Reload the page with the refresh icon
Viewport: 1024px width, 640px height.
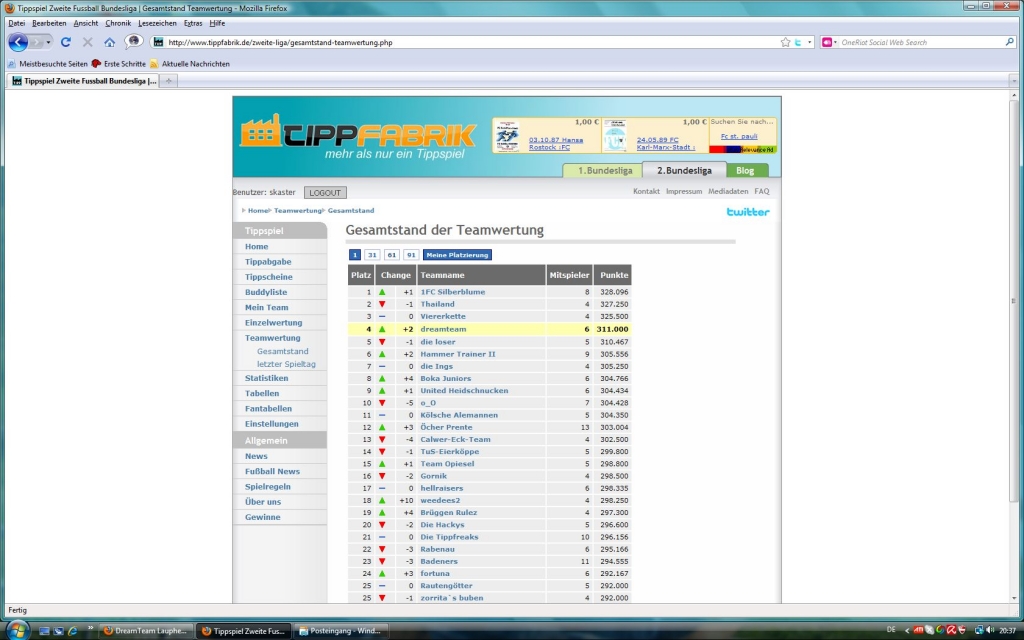pyautogui.click(x=66, y=42)
